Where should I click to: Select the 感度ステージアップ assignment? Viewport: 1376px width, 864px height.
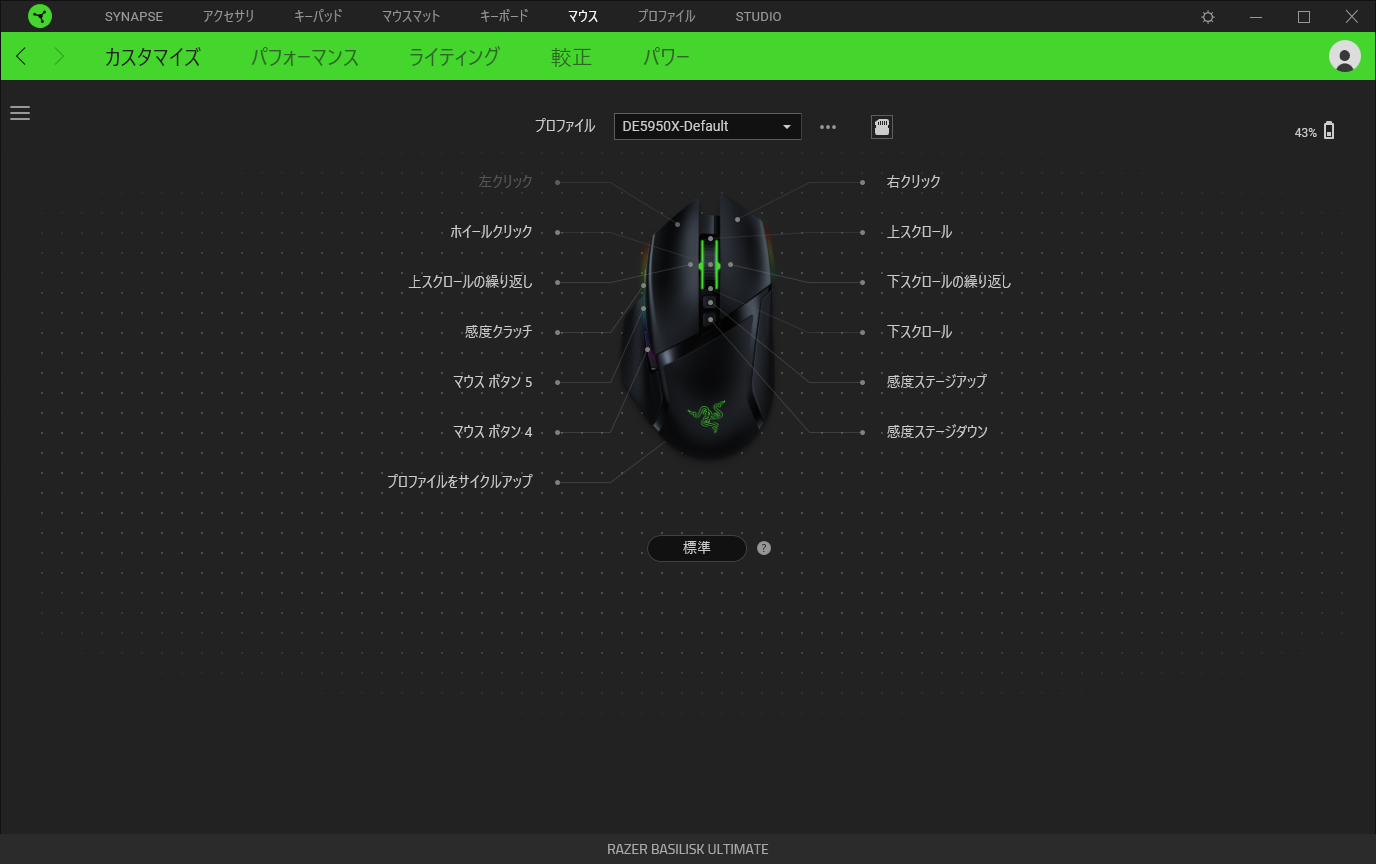pos(937,382)
